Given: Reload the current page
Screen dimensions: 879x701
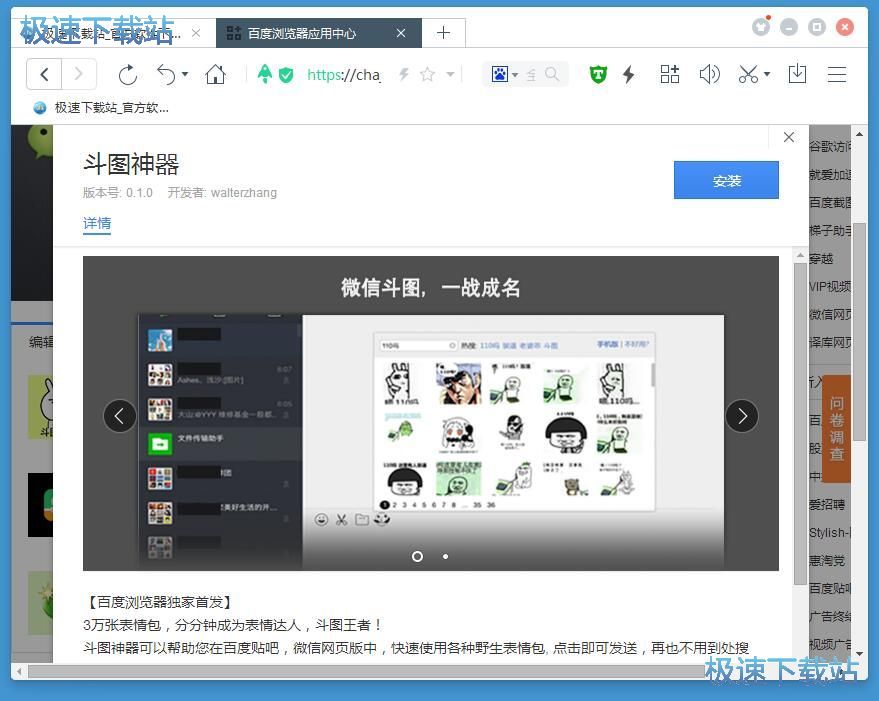Looking at the screenshot, I should click(128, 75).
